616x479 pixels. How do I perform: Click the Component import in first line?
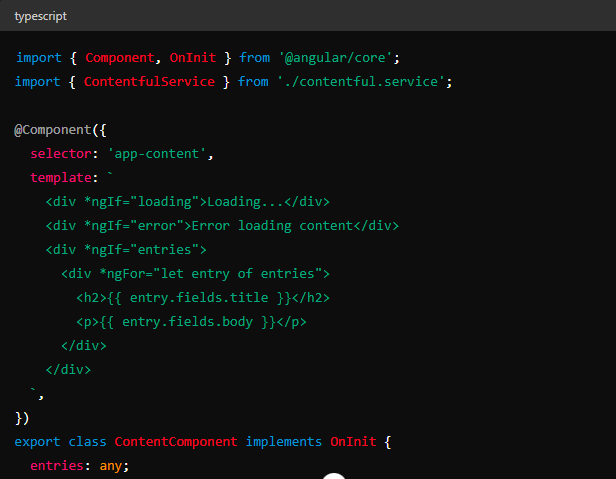(x=118, y=58)
